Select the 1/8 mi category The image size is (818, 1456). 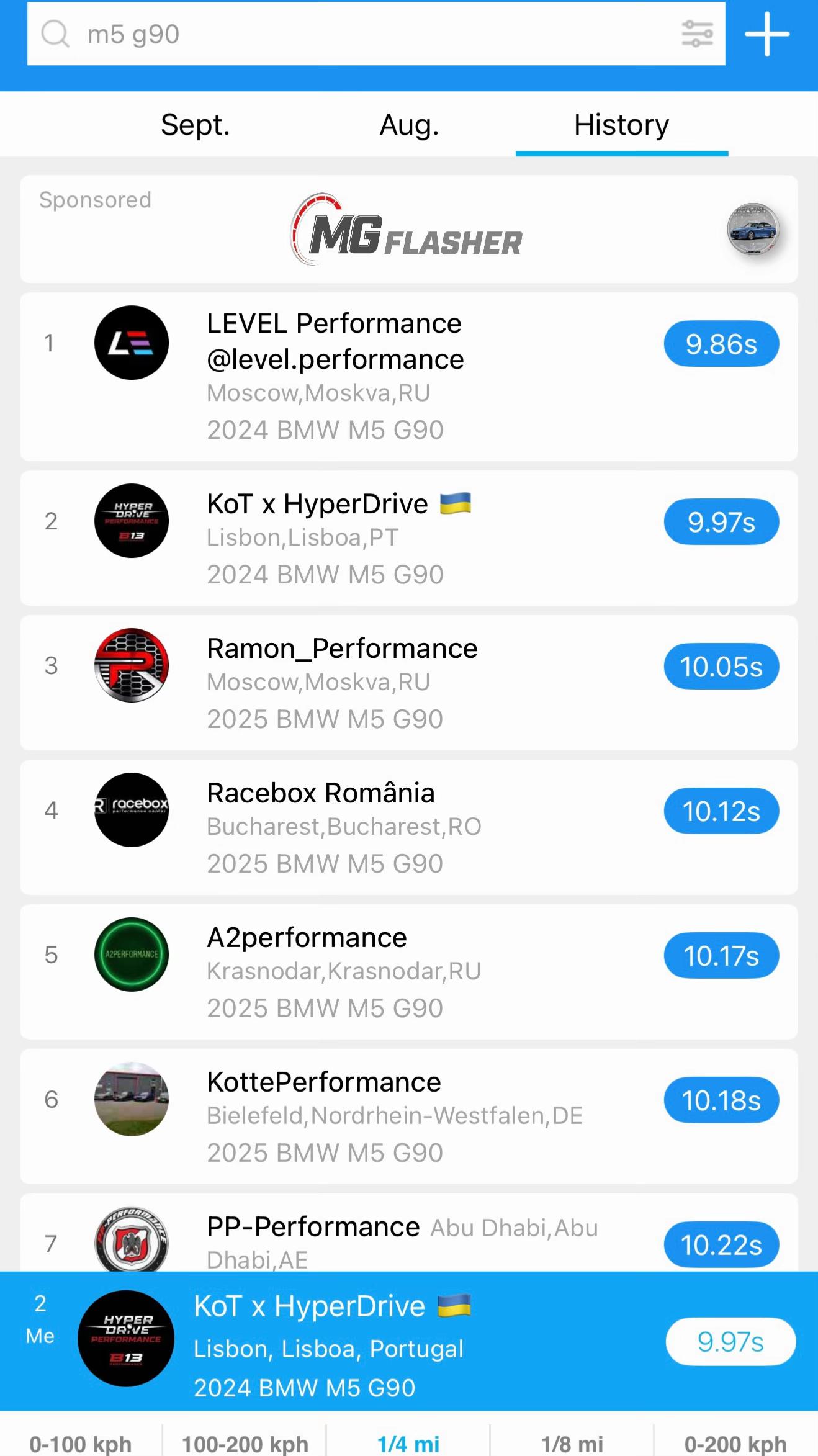[x=572, y=1443]
